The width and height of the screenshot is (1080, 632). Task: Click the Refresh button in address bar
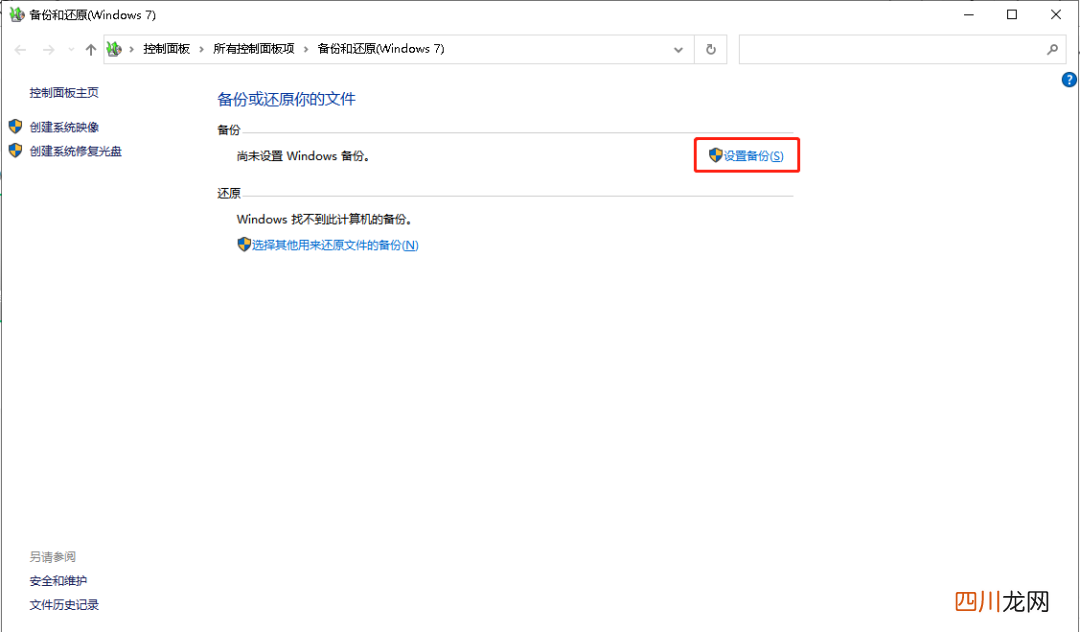tap(711, 50)
